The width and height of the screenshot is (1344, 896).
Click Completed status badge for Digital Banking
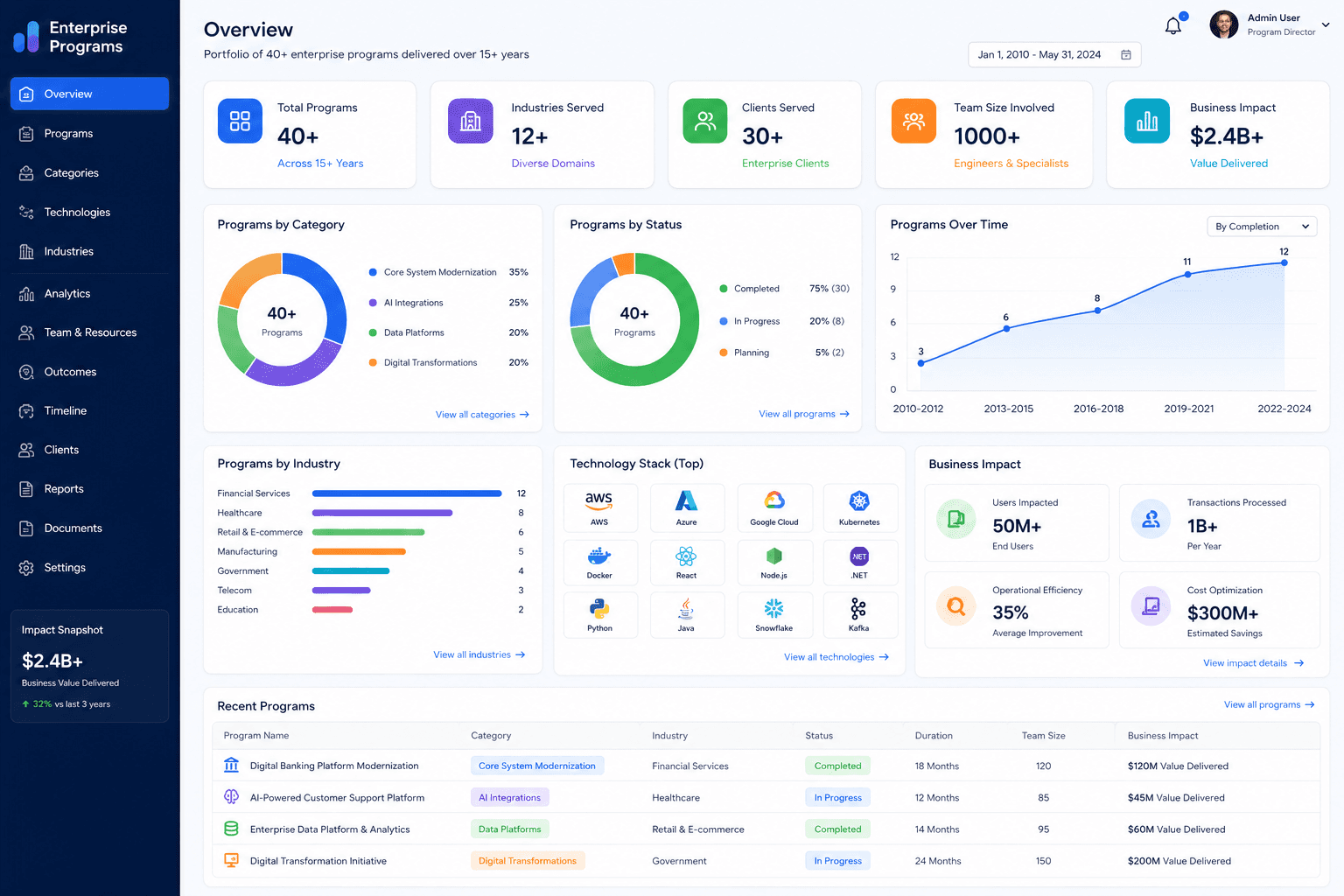pos(837,766)
